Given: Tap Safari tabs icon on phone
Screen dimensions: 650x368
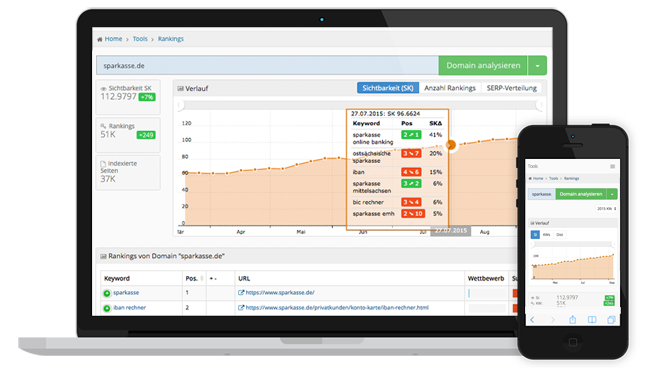Looking at the screenshot, I should tap(611, 320).
